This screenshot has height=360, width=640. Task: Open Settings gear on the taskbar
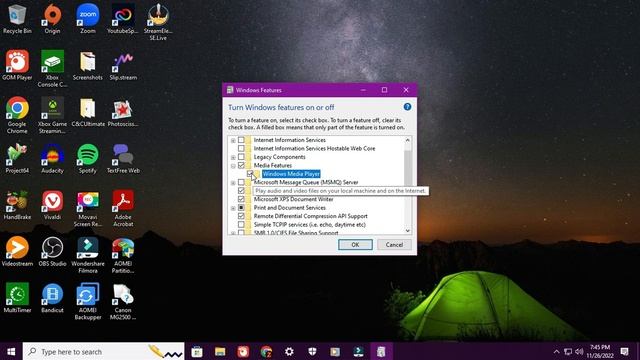[x=289, y=351]
